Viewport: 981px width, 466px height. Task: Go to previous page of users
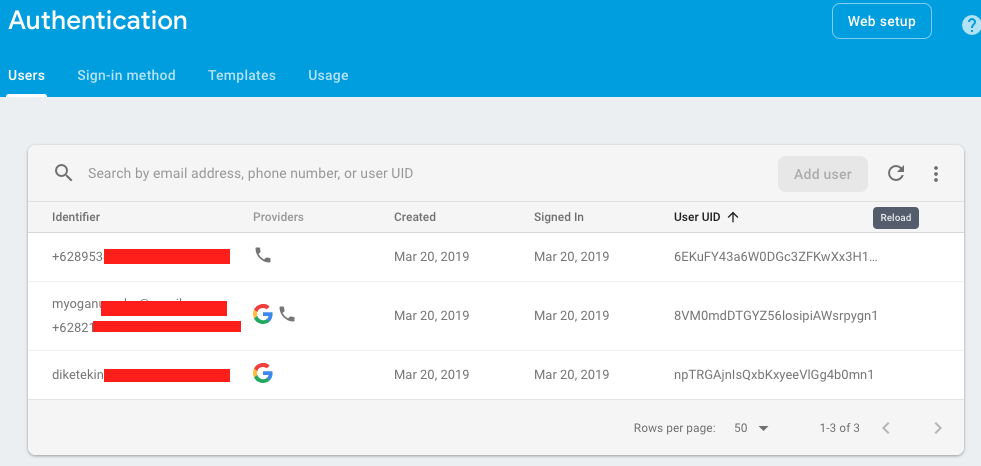pos(885,428)
